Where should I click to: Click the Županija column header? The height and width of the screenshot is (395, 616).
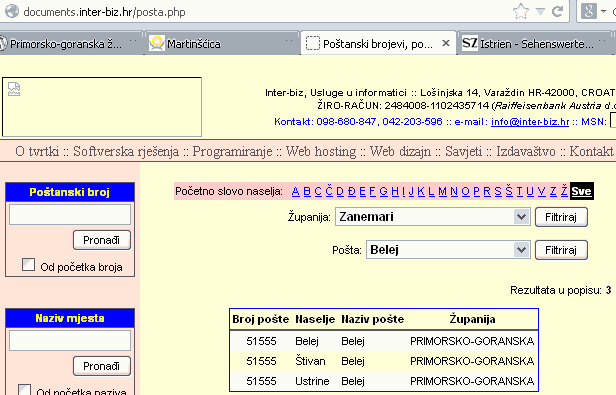tap(472, 319)
